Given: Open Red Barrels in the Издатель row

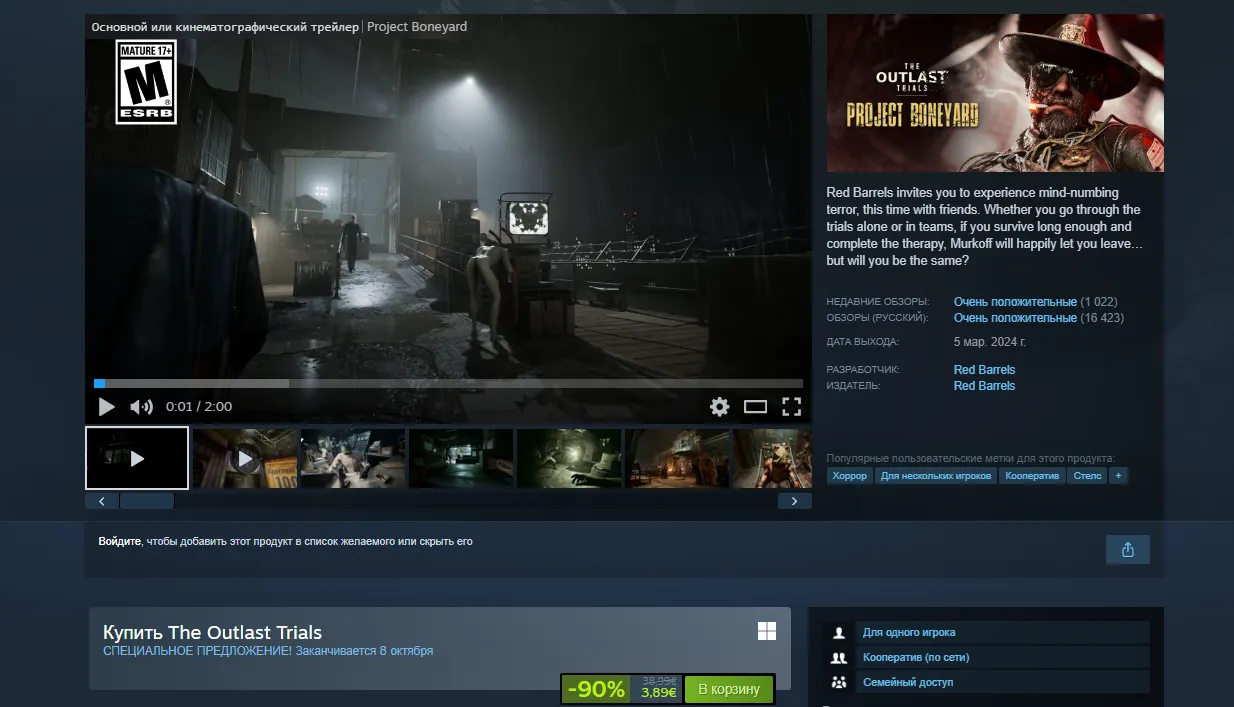Looking at the screenshot, I should [x=984, y=386].
